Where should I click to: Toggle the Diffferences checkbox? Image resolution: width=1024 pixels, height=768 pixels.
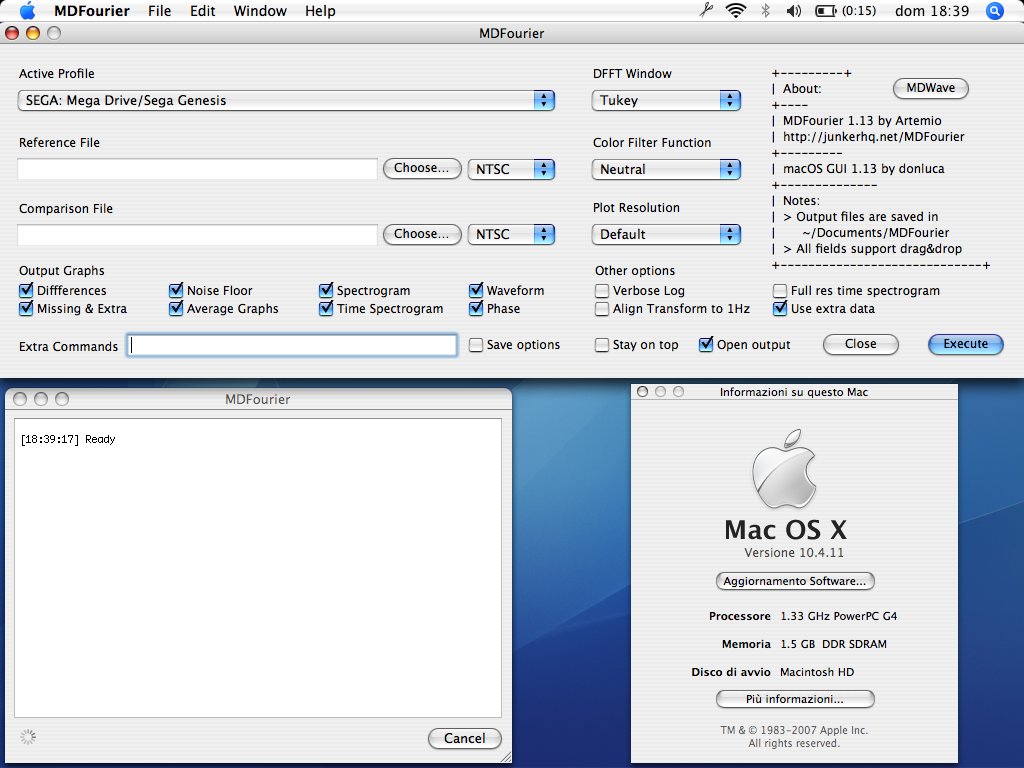pos(26,290)
